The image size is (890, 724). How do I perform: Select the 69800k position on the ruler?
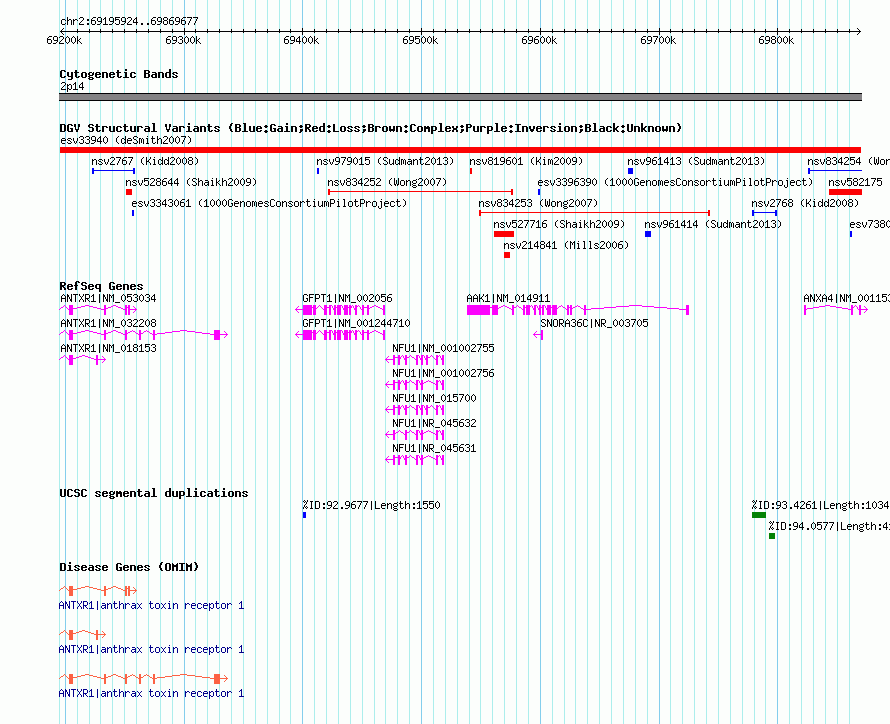pos(776,40)
